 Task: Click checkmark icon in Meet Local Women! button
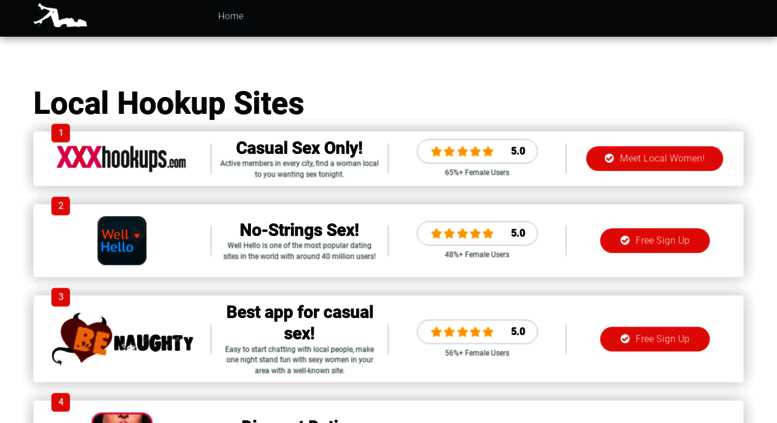click(x=609, y=159)
